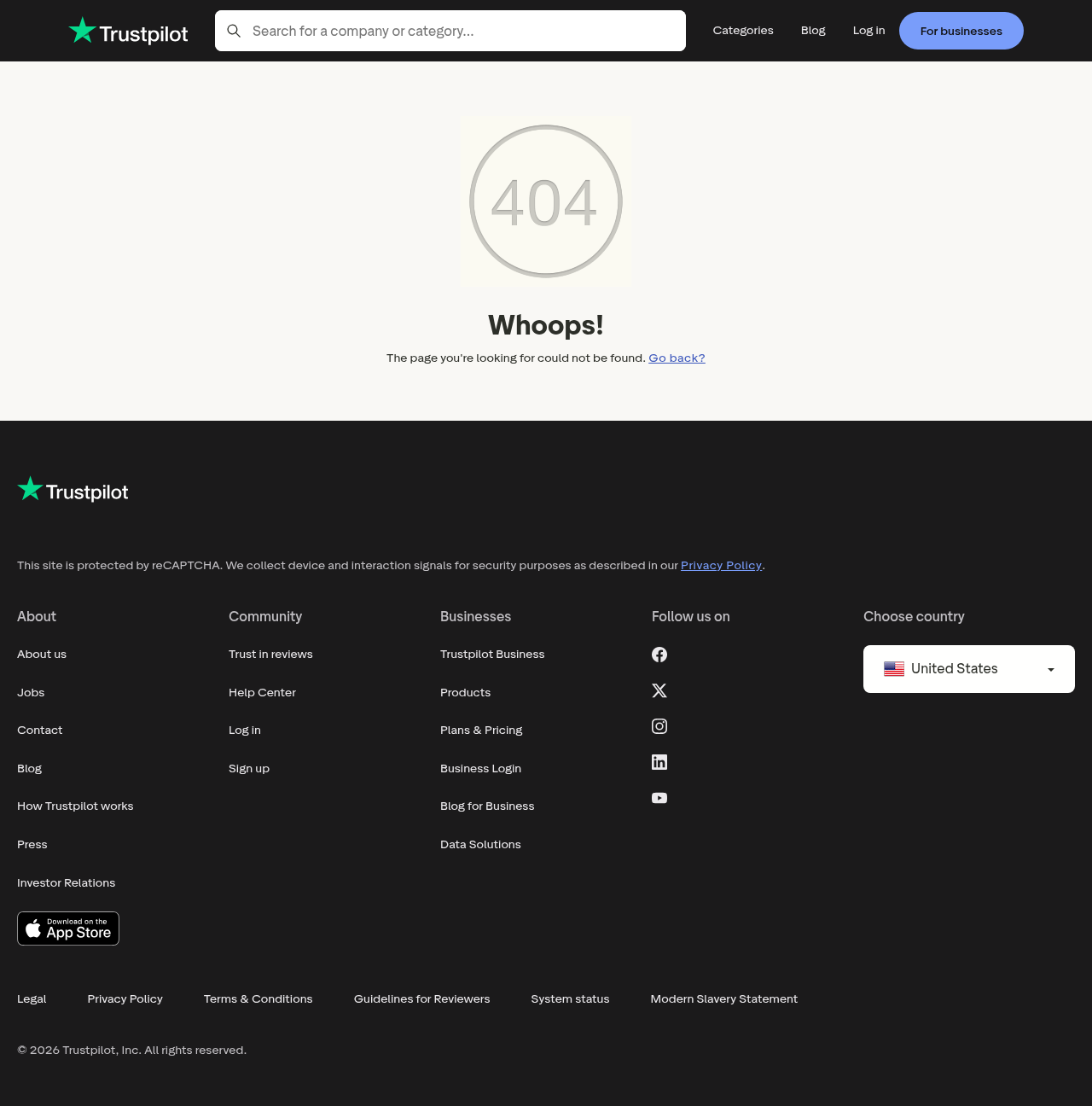
Task: Click the For businesses button
Action: coord(961,31)
